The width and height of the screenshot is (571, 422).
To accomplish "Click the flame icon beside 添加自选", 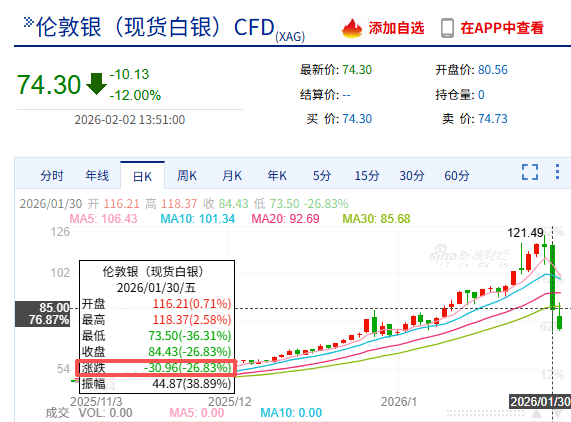I will (352, 28).
